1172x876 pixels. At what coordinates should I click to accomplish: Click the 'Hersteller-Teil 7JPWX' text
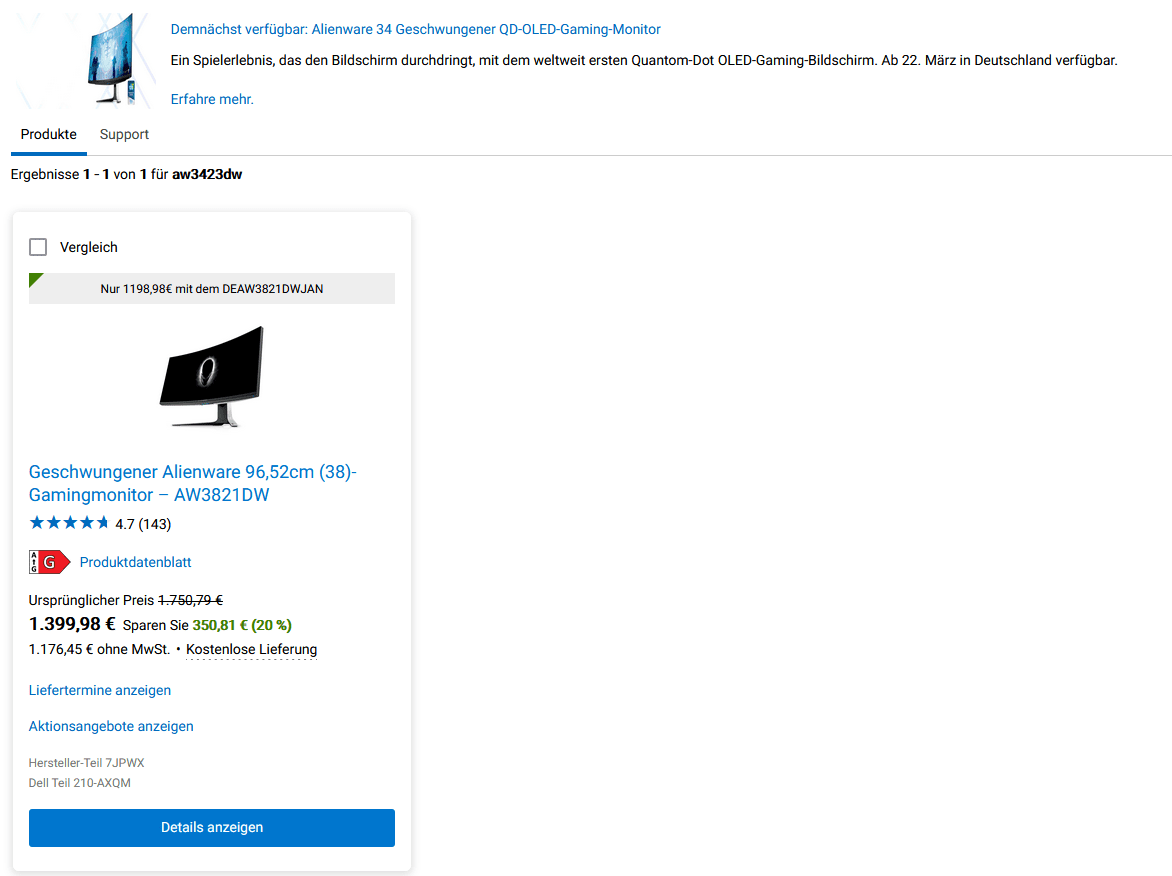[87, 763]
